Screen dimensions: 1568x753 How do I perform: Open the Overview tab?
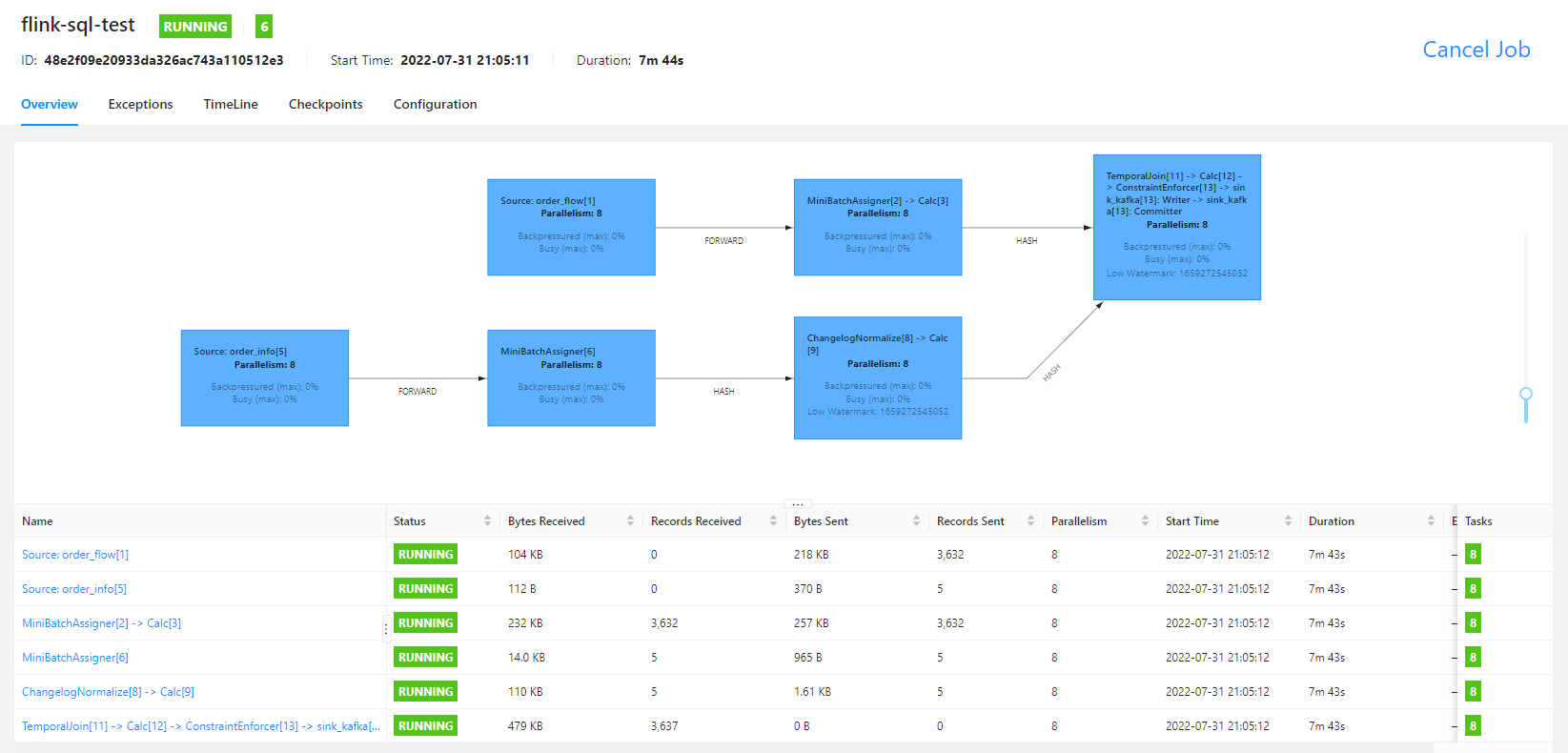coord(50,104)
